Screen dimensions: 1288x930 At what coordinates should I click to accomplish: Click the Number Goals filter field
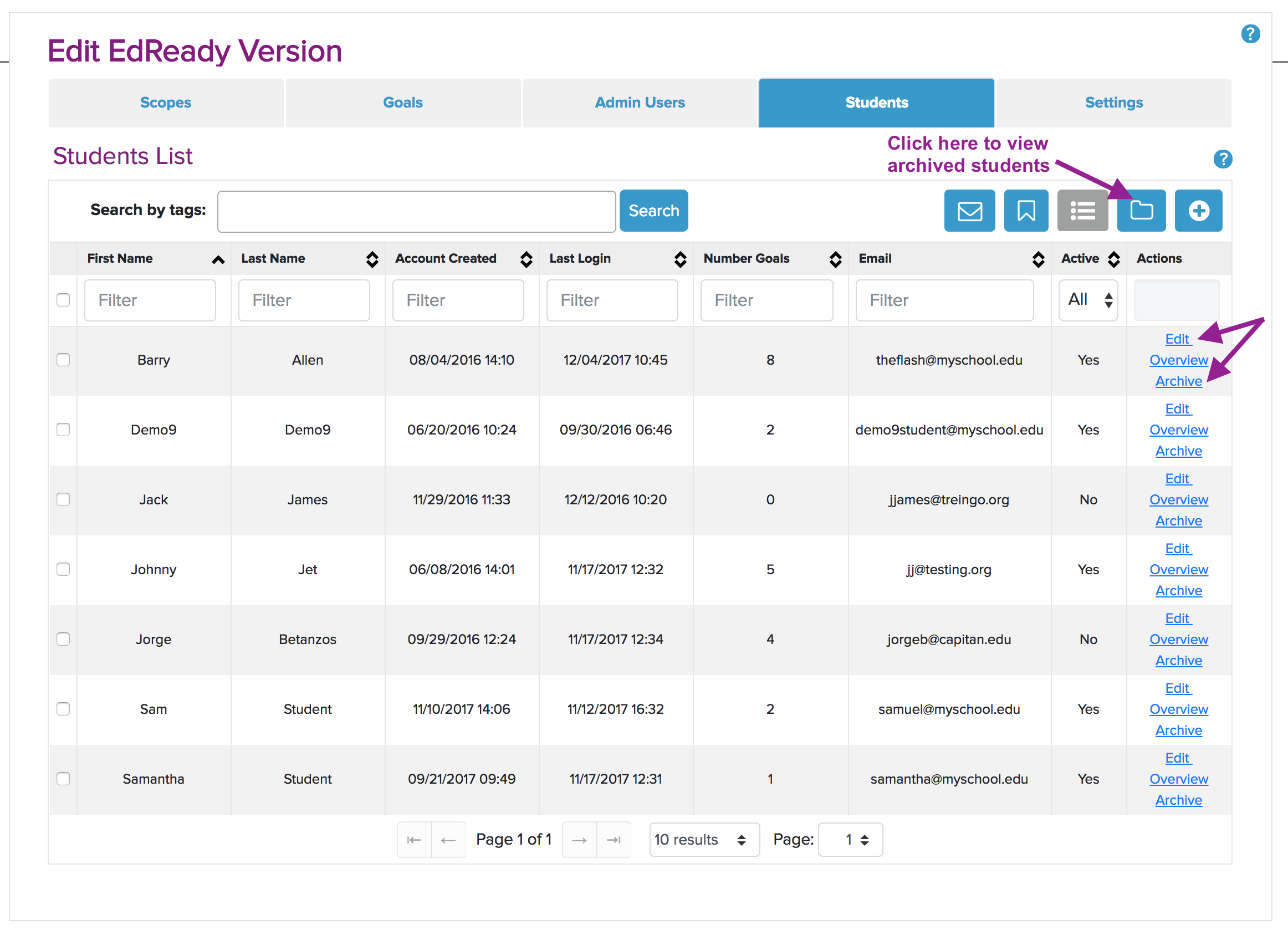coord(766,300)
